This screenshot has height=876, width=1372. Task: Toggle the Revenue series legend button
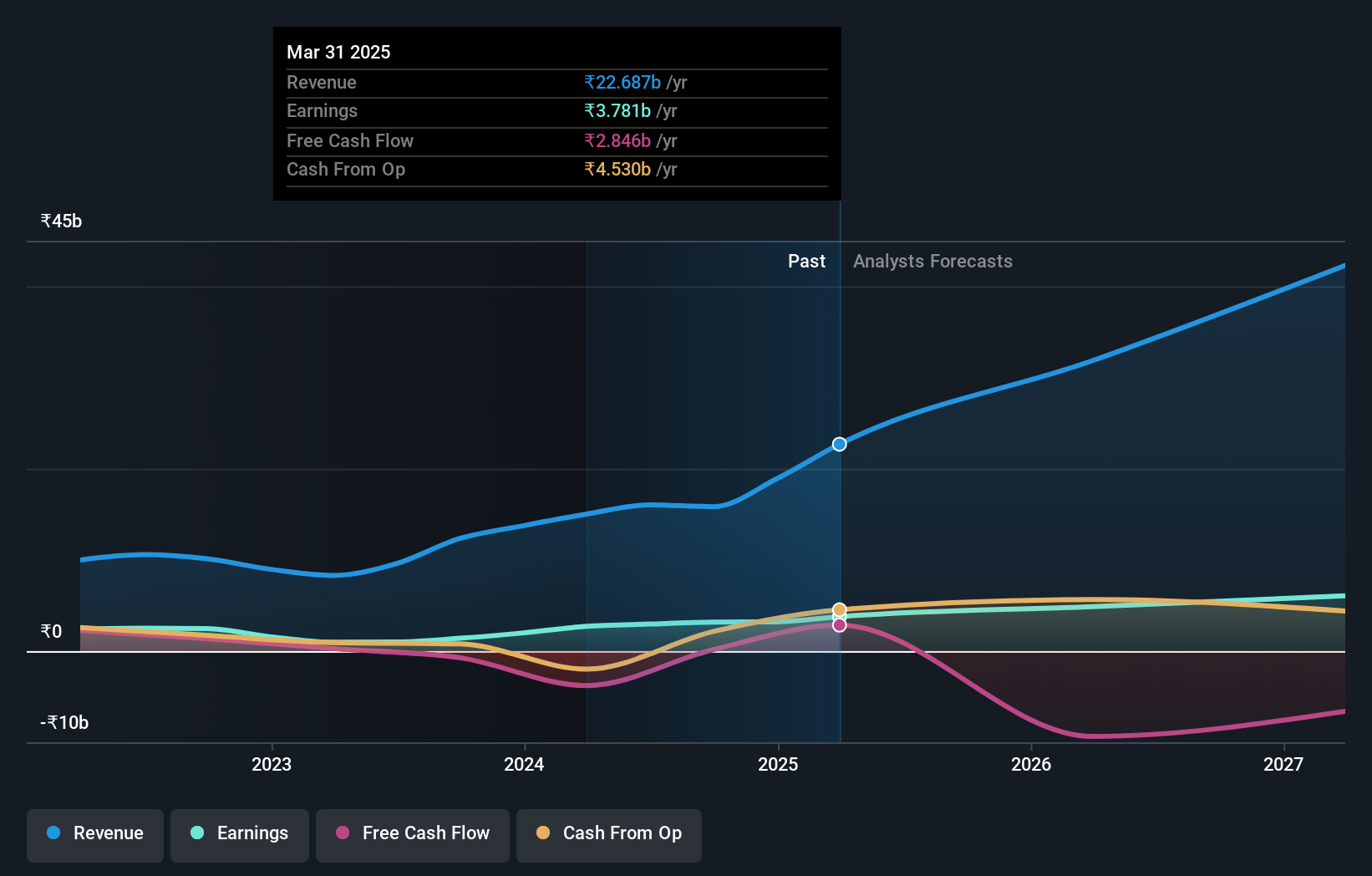click(95, 835)
